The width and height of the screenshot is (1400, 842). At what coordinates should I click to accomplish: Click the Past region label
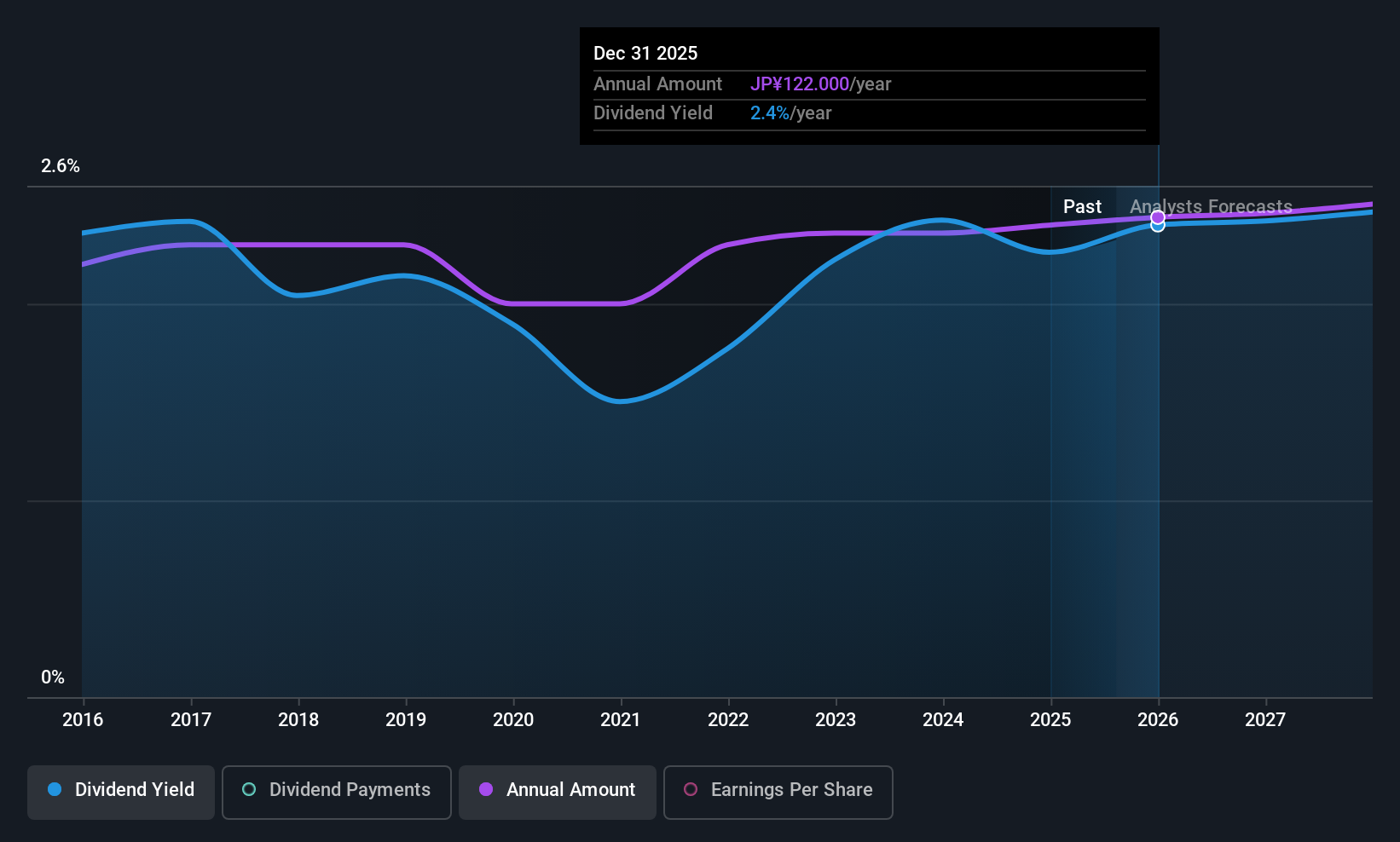point(1082,206)
